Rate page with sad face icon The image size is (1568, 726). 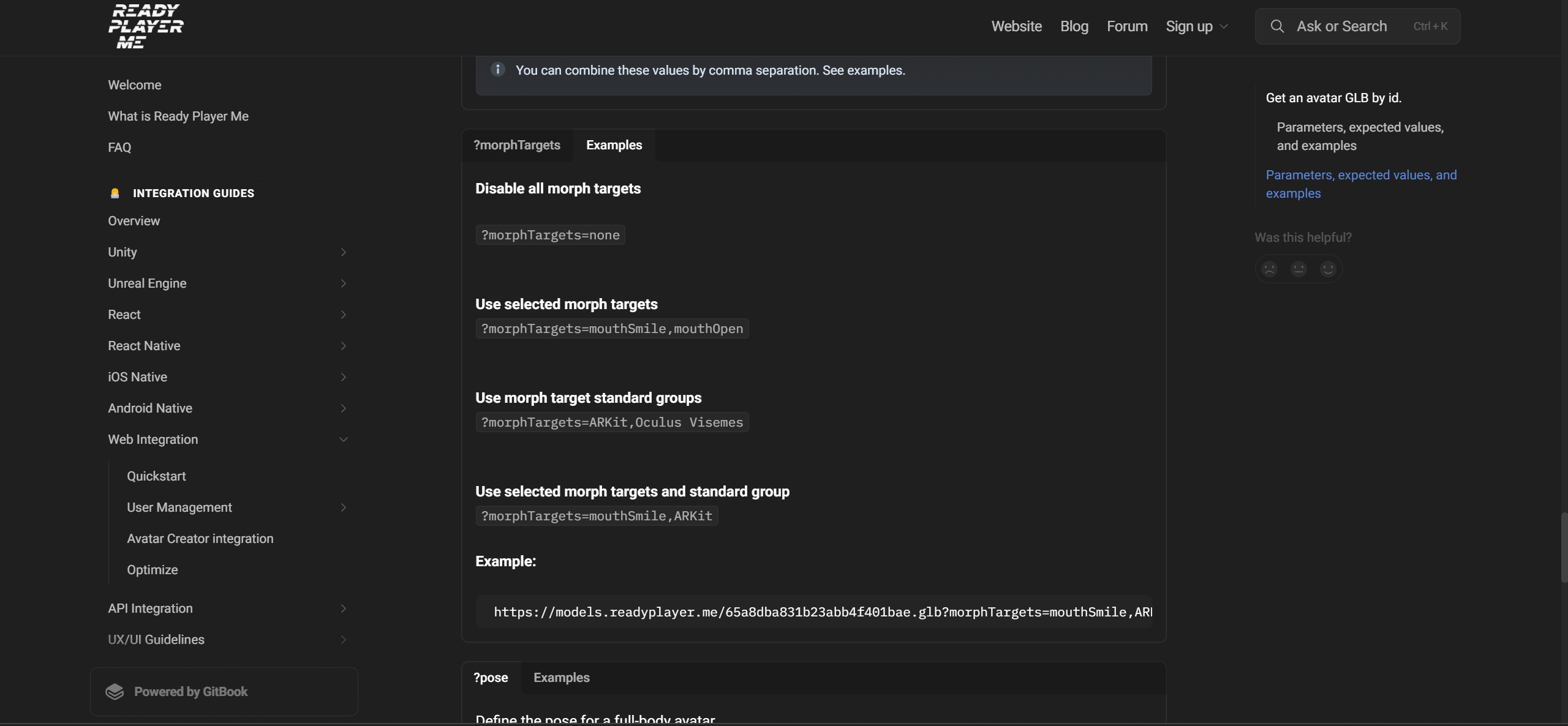[x=1270, y=269]
